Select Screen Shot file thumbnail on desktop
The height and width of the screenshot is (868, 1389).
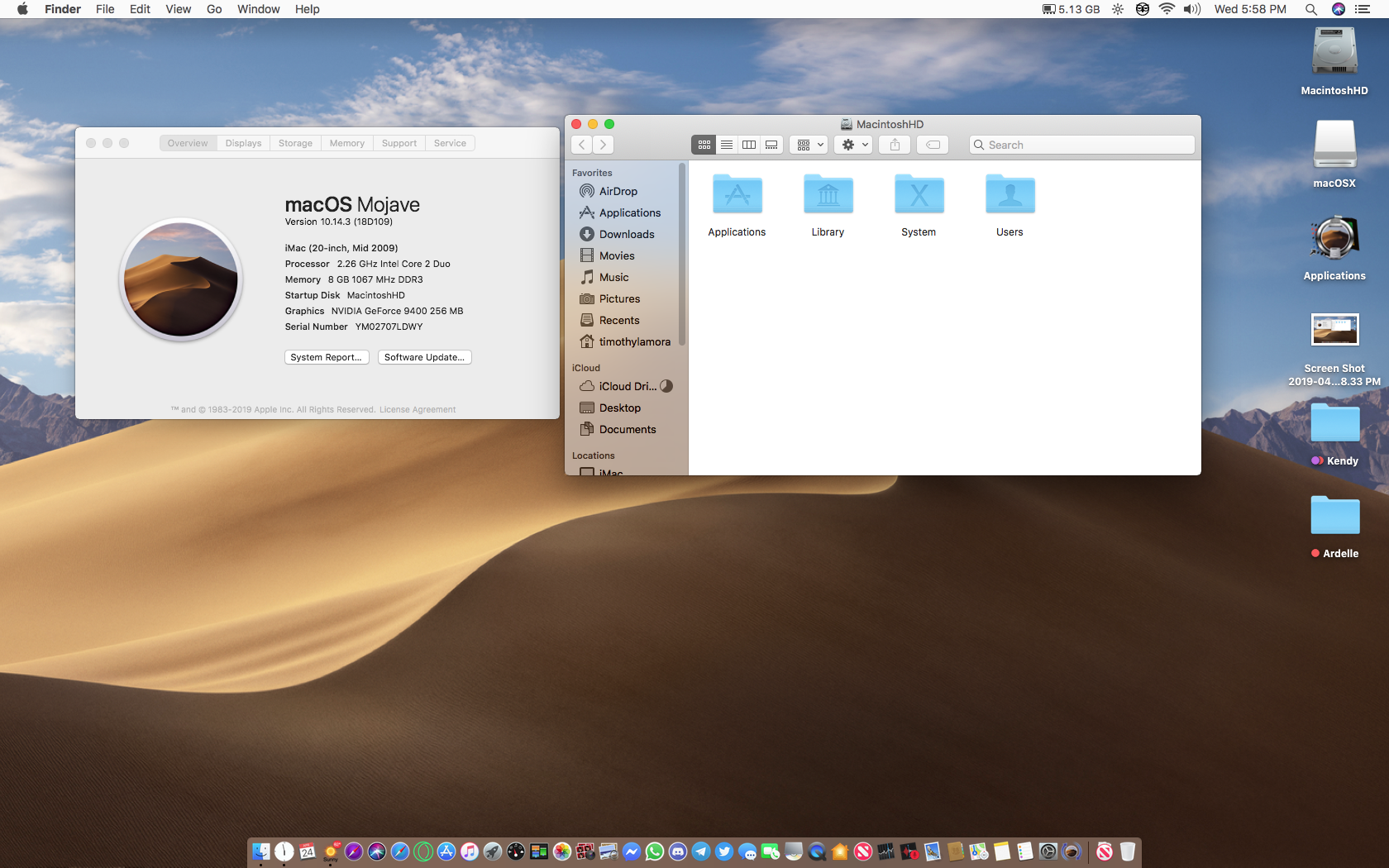(1334, 329)
